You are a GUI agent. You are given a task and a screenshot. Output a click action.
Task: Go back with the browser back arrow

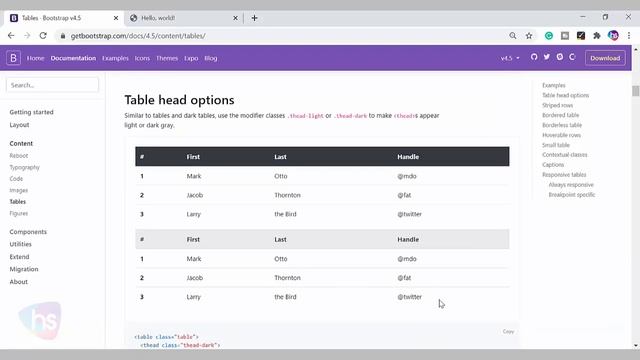pos(11,36)
